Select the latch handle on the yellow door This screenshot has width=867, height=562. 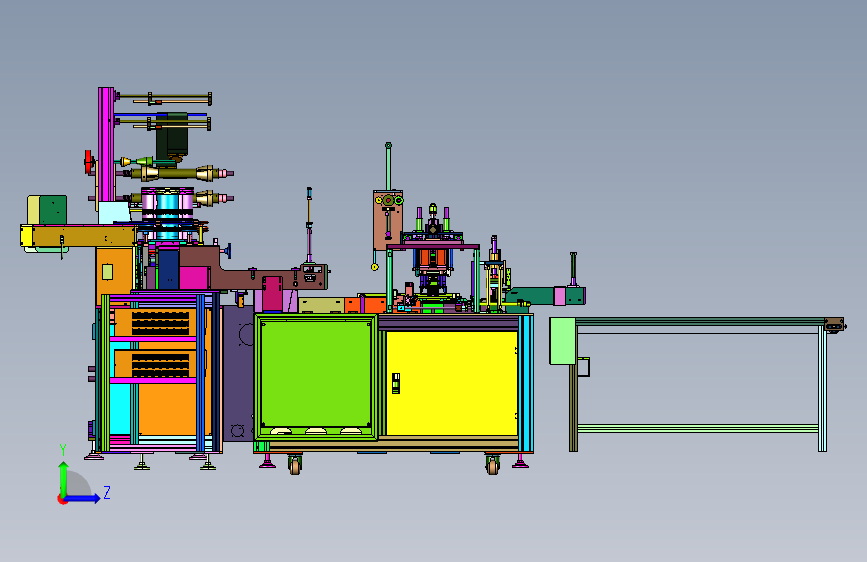point(396,383)
